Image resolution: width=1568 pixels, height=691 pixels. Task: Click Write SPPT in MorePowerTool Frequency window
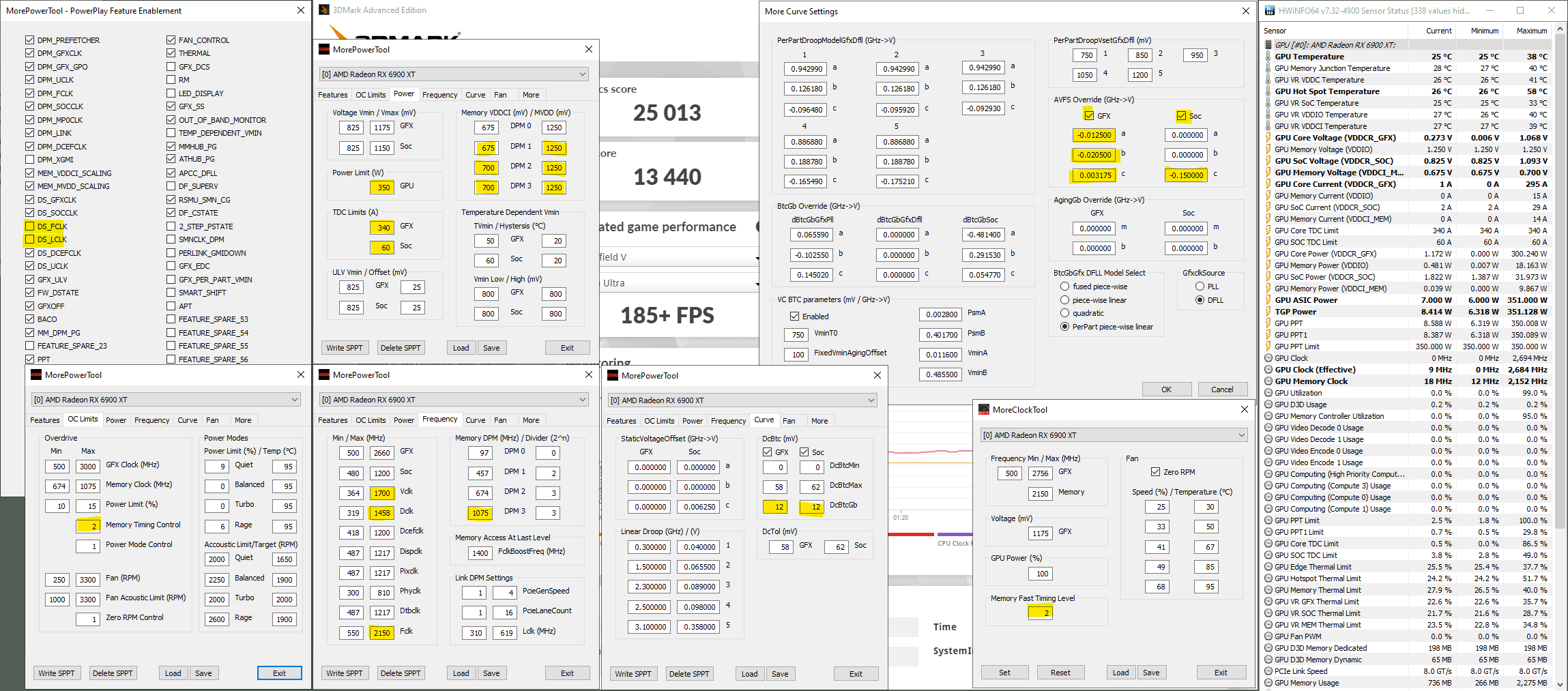coord(345,673)
